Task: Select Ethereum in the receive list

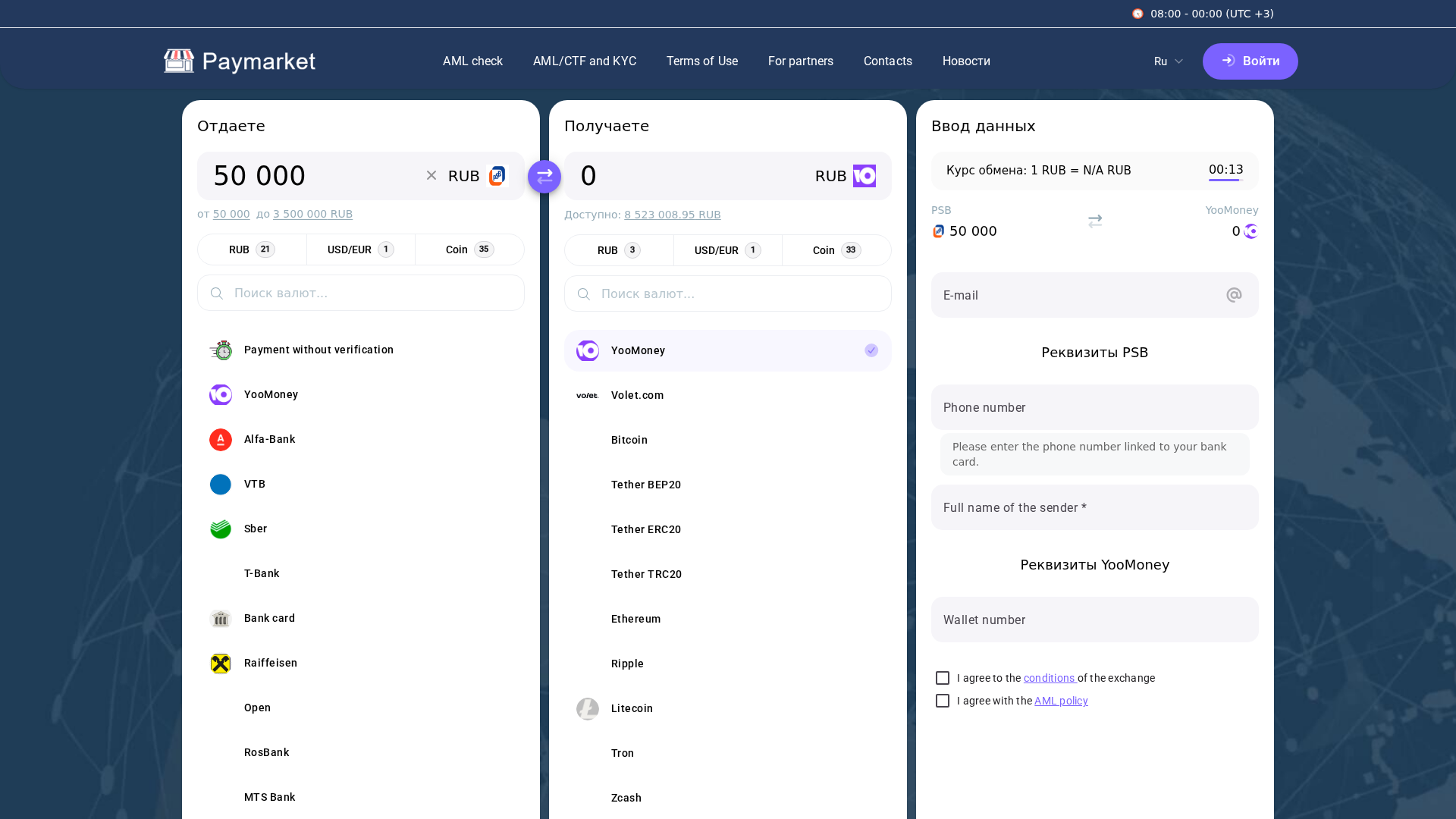Action: [x=728, y=620]
